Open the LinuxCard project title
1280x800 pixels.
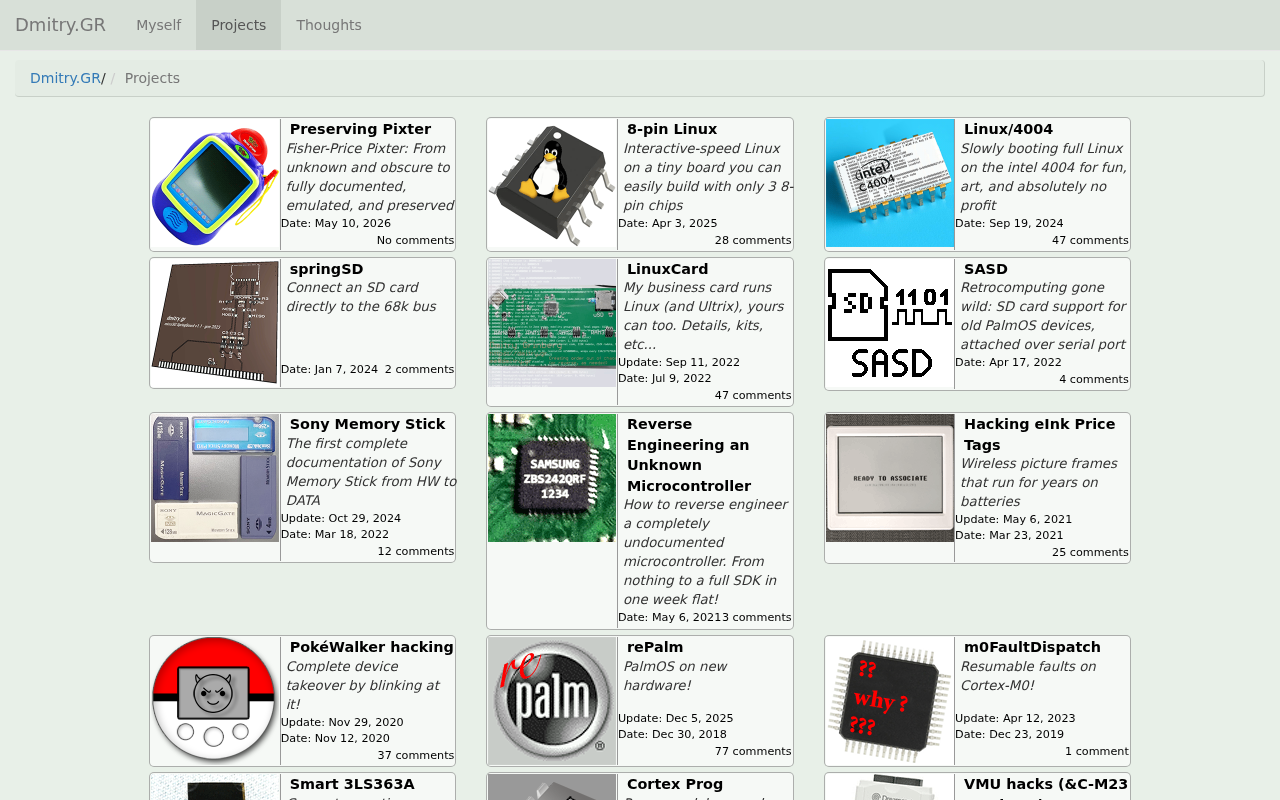coord(667,269)
